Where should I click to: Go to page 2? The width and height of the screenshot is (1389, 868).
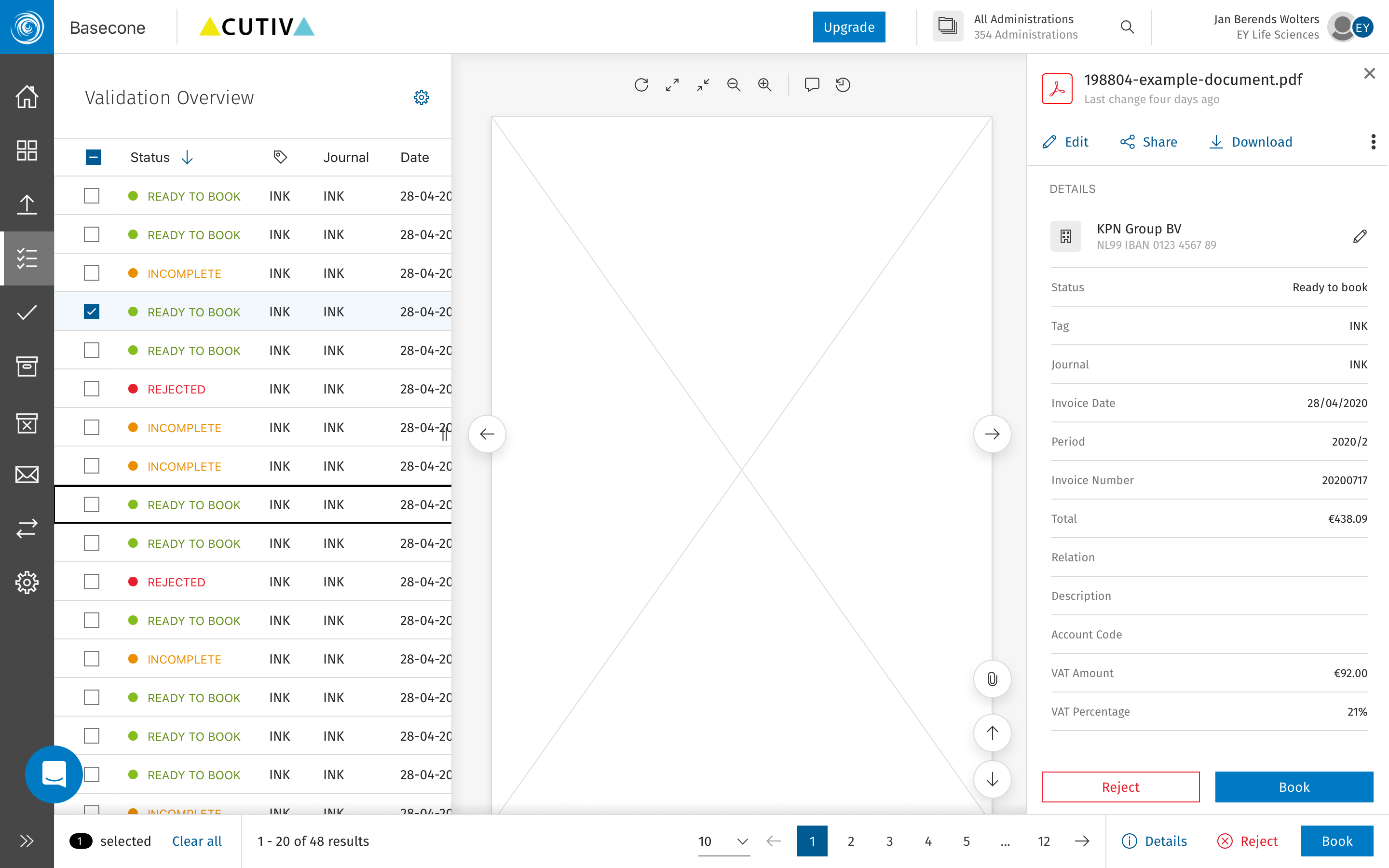point(851,841)
